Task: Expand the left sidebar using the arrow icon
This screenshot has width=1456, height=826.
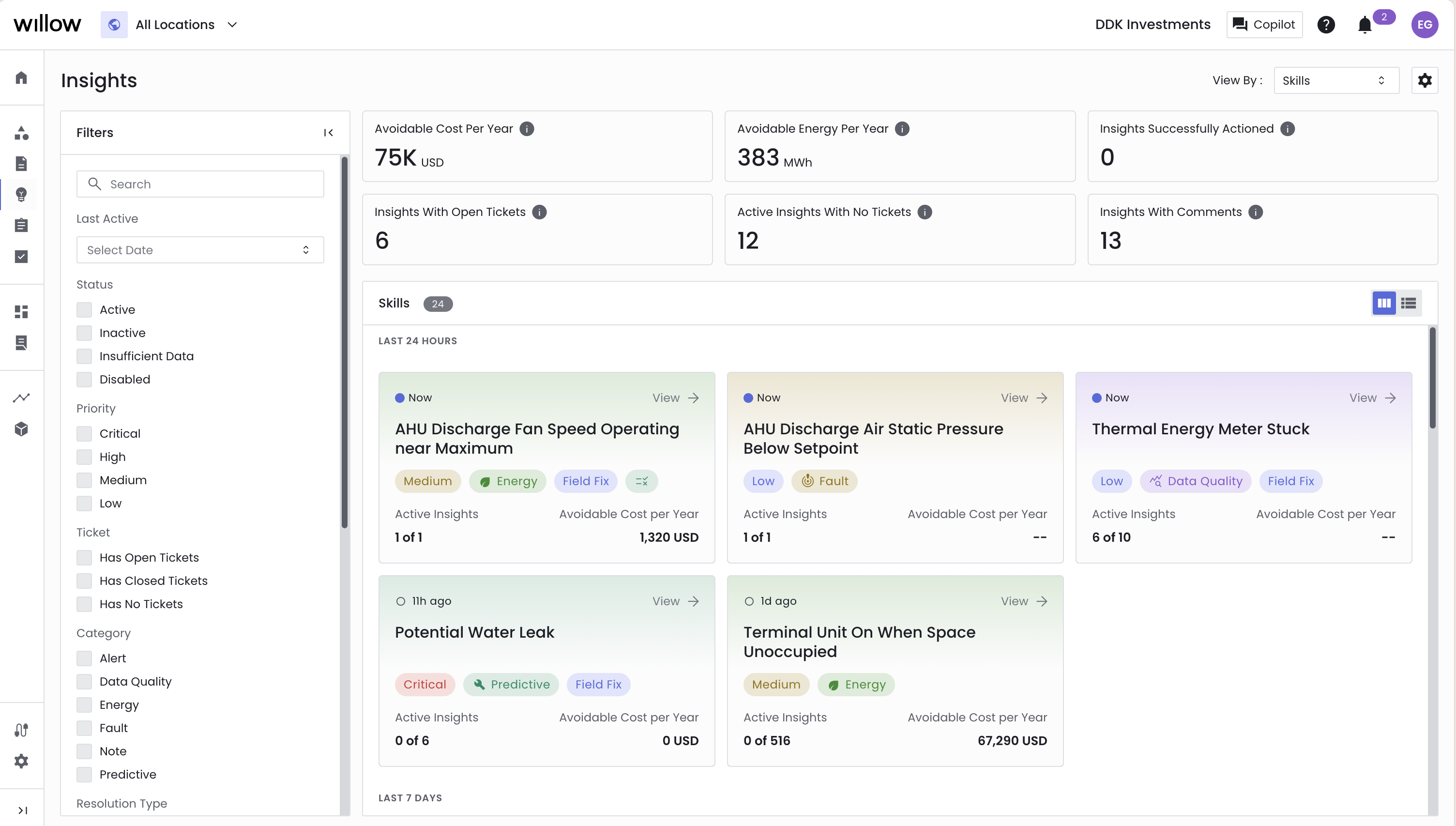Action: [x=23, y=810]
